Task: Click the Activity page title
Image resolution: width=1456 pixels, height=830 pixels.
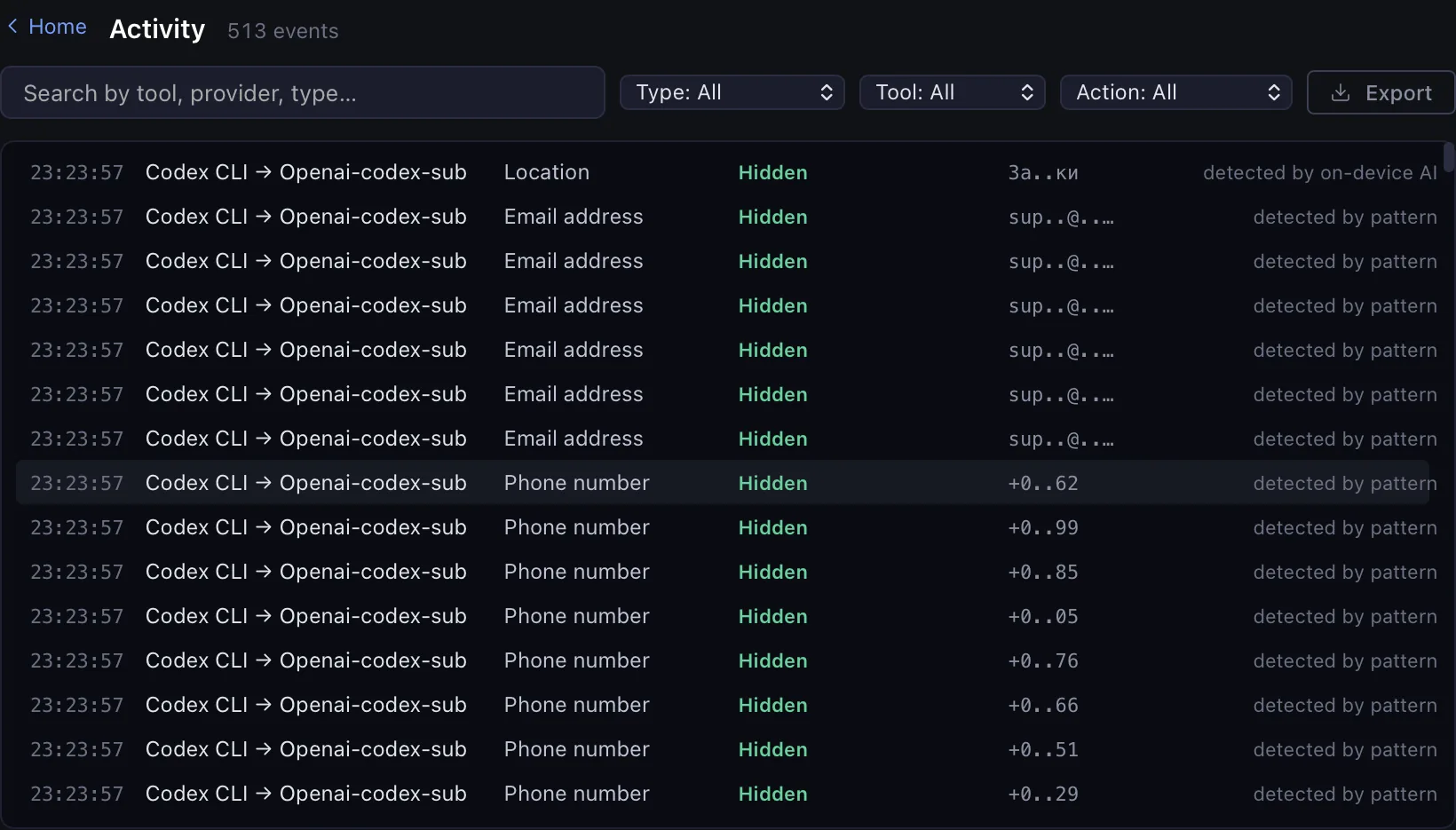Action: (157, 29)
